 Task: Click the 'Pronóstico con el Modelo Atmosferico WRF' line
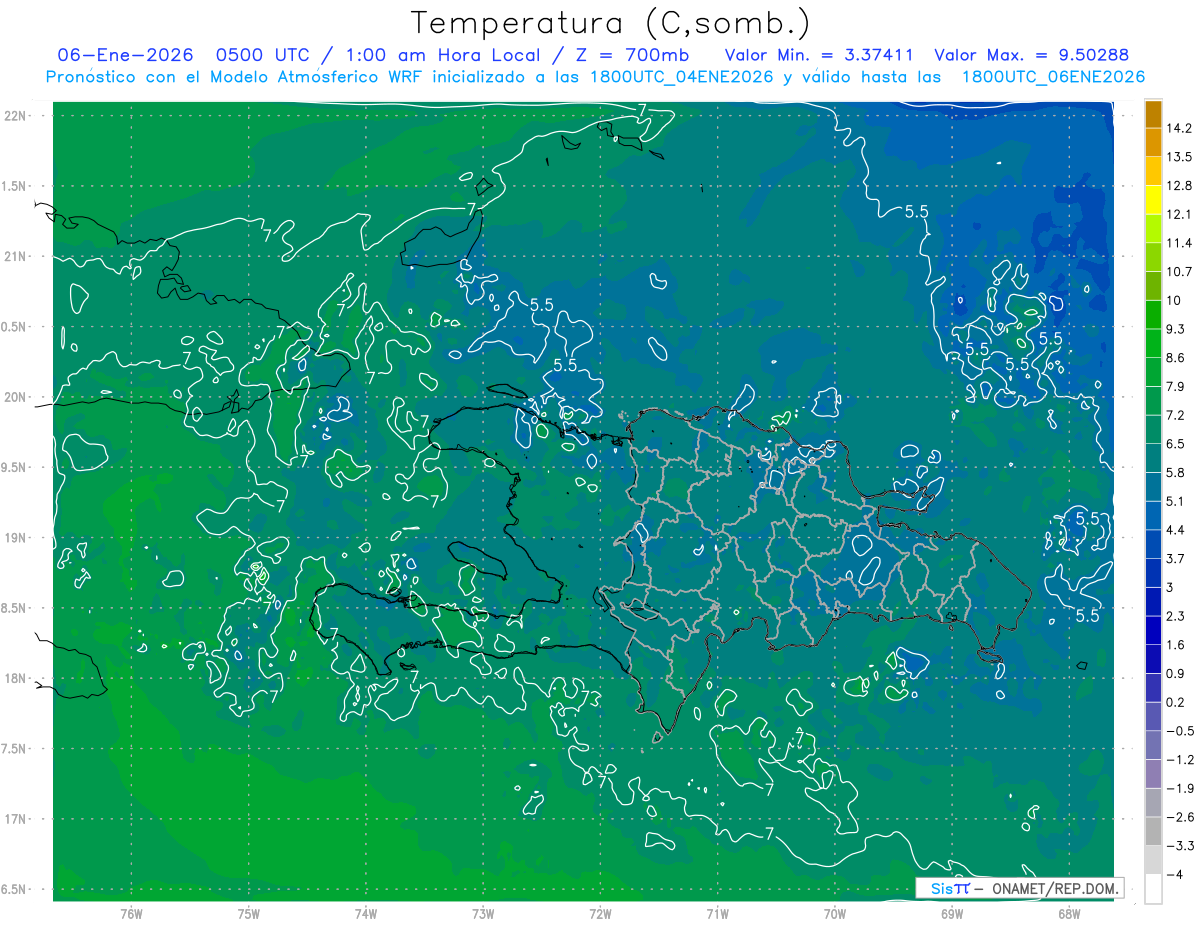coord(596,77)
